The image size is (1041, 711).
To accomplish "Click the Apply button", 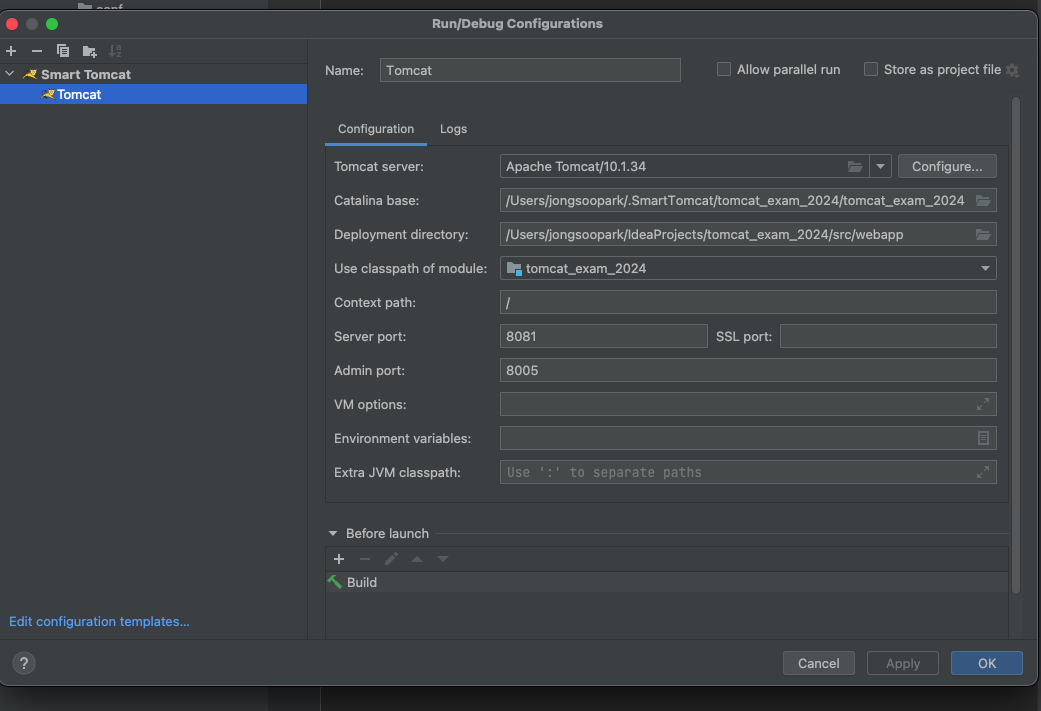I will (902, 663).
